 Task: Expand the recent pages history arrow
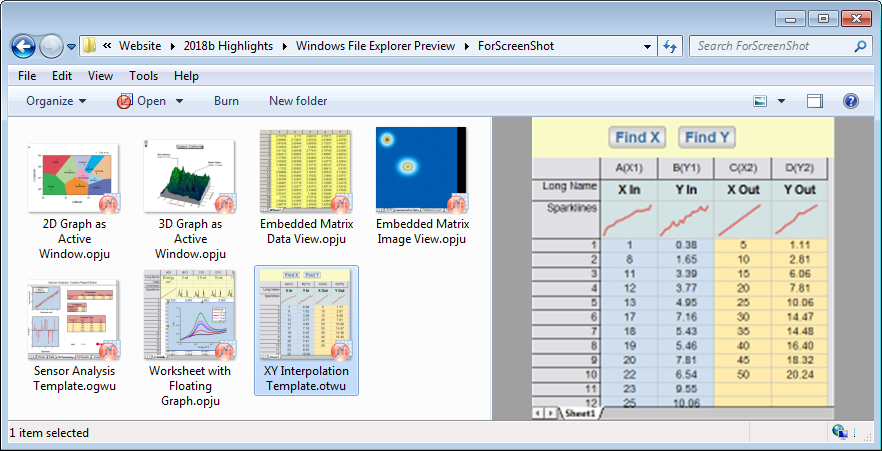[72, 47]
